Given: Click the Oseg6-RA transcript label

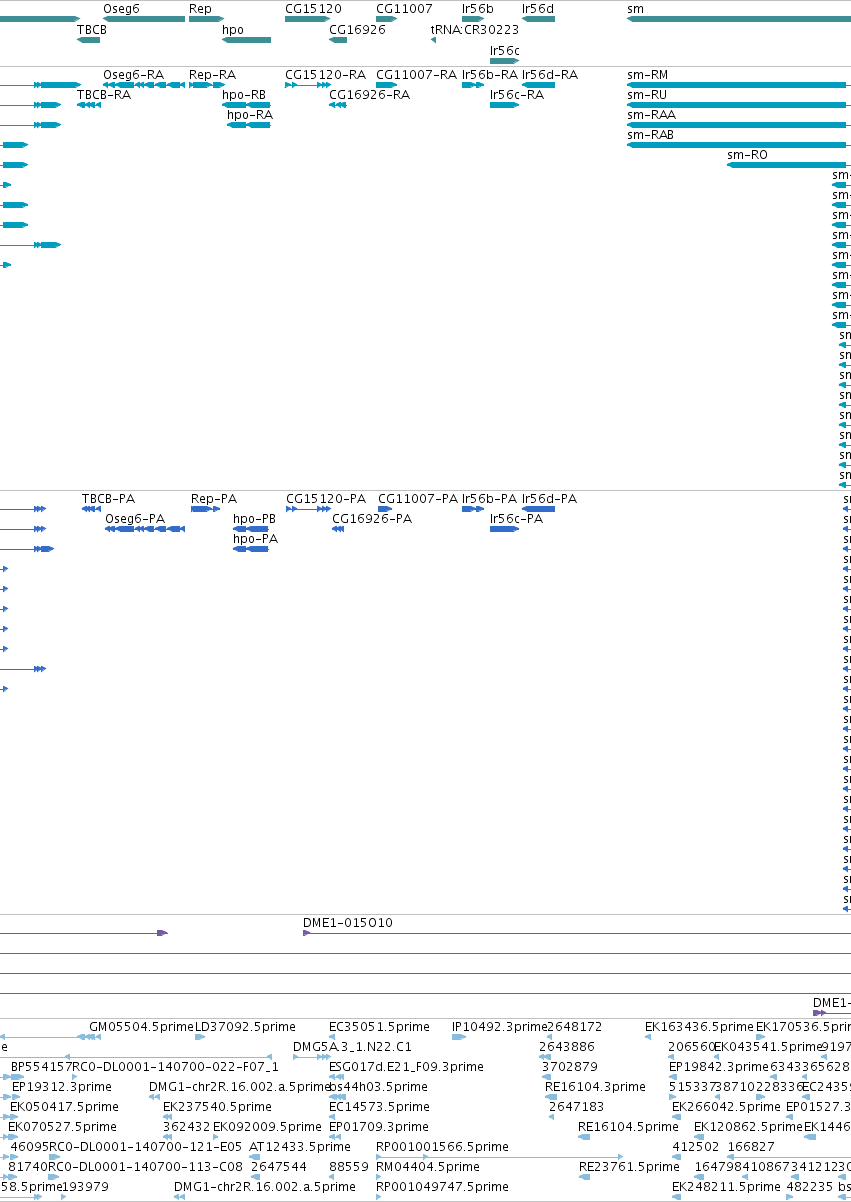Looking at the screenshot, I should point(133,75).
